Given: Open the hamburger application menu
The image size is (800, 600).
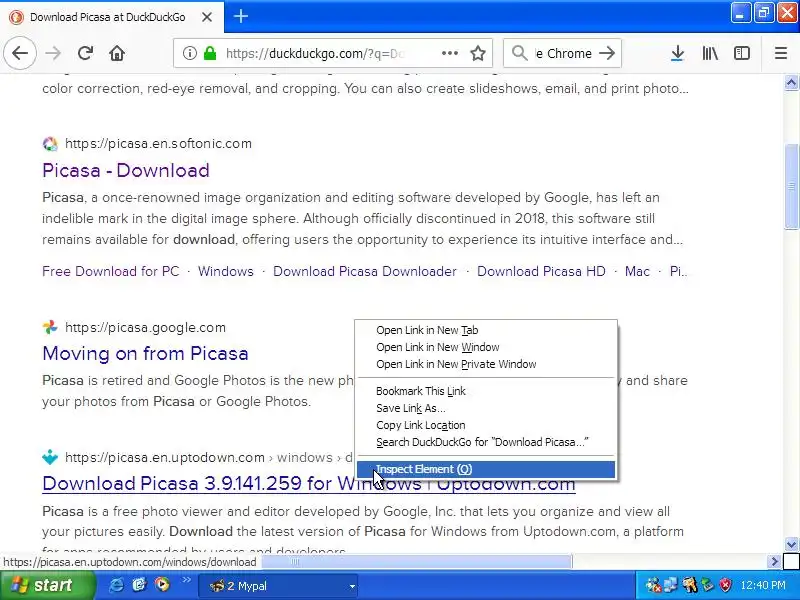Looking at the screenshot, I should pos(781,53).
